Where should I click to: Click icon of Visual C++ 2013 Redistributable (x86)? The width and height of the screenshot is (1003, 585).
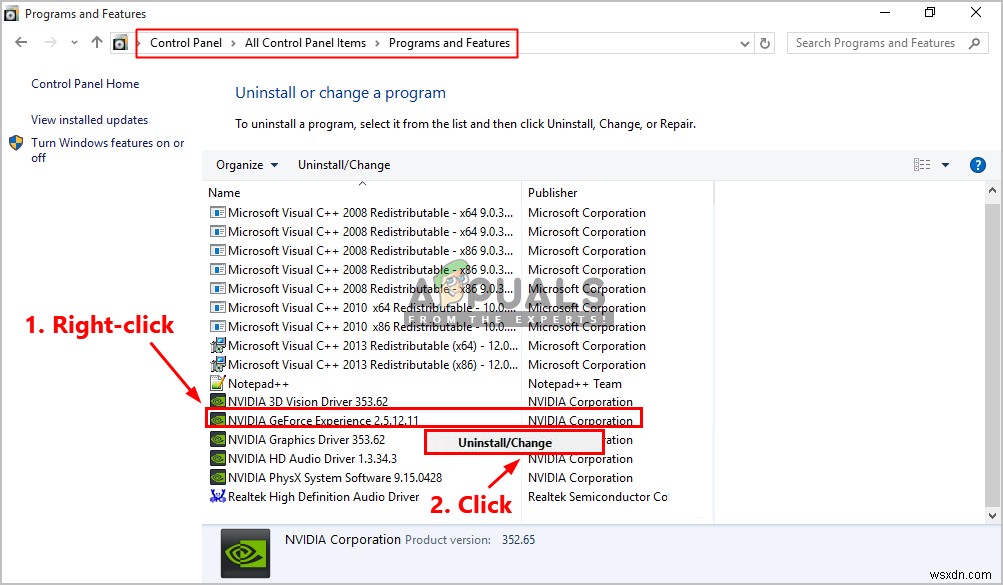coord(217,364)
